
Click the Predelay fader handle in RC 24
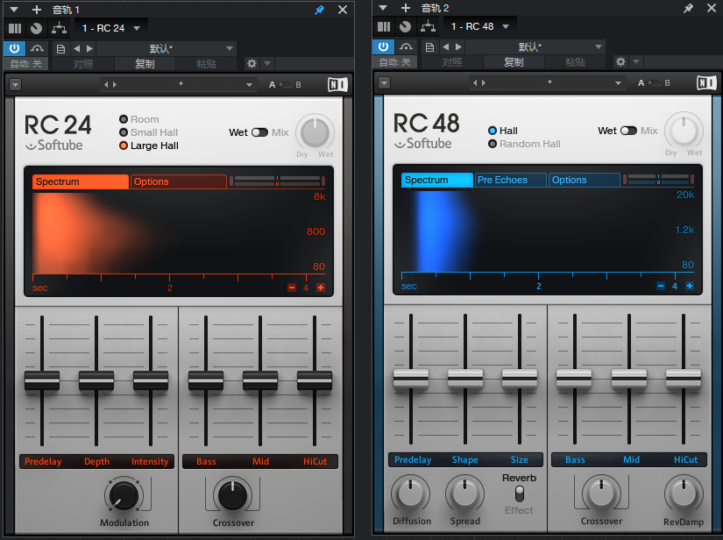42,380
